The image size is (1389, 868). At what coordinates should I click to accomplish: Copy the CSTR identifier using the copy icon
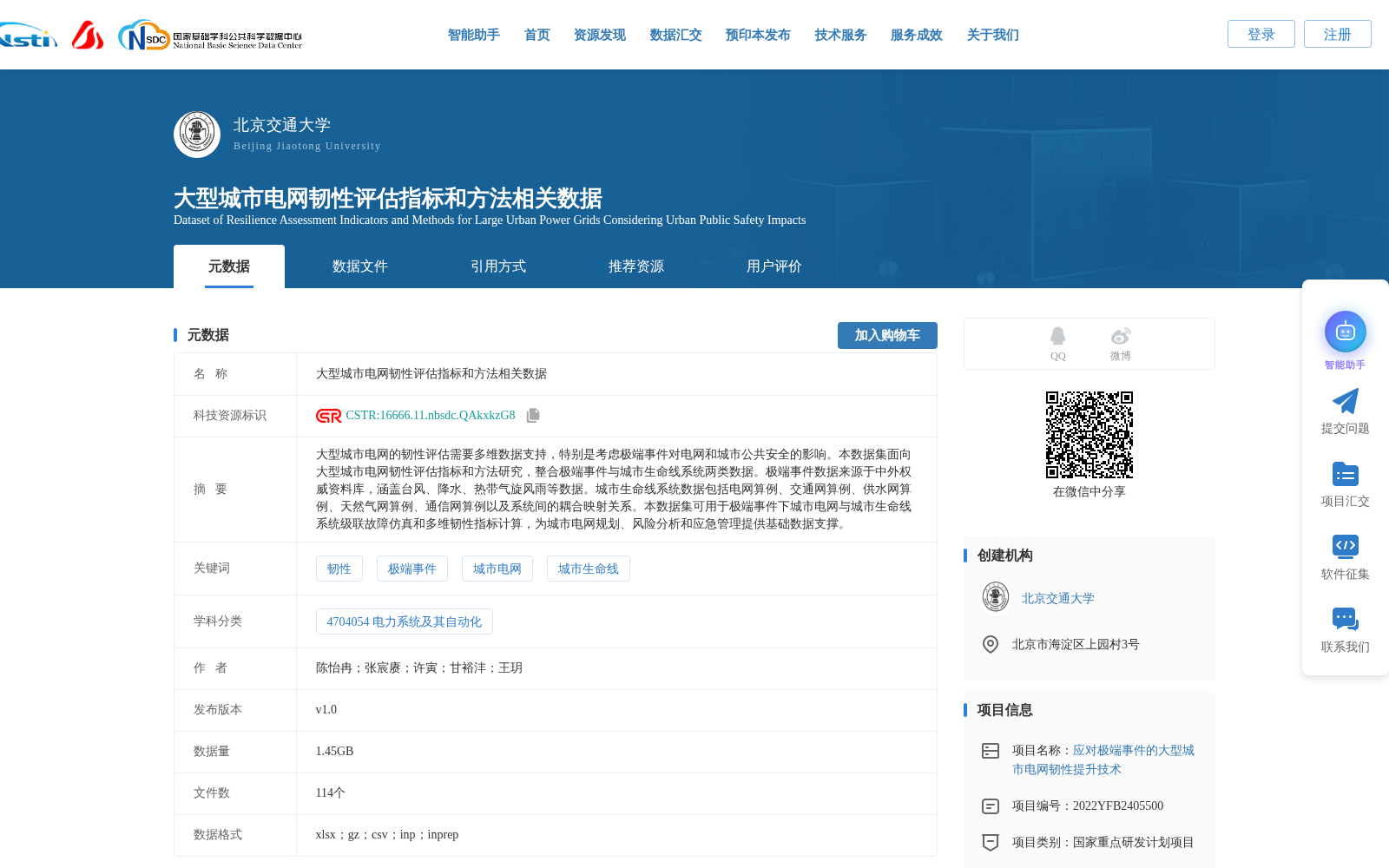[533, 416]
